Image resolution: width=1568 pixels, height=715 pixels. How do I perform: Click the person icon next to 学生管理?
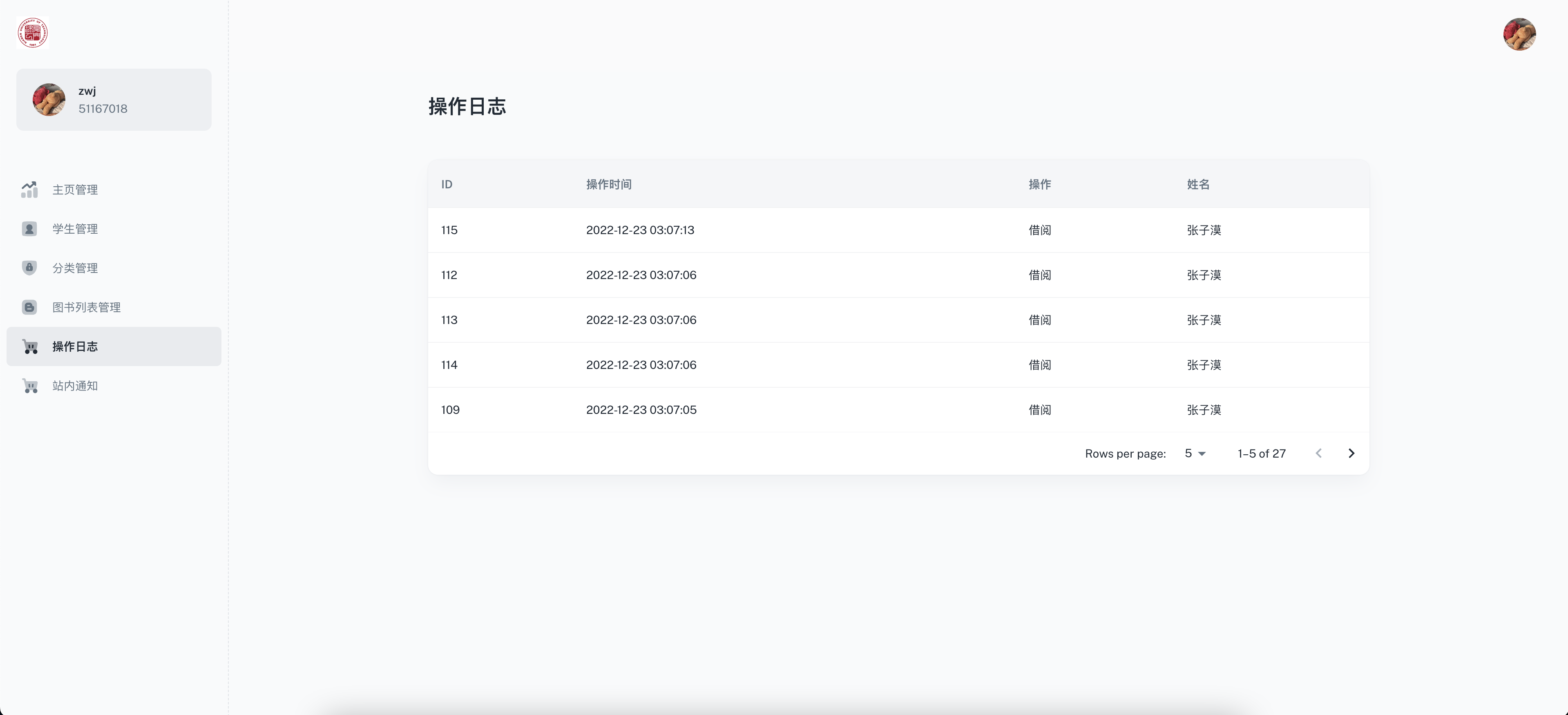tap(29, 229)
